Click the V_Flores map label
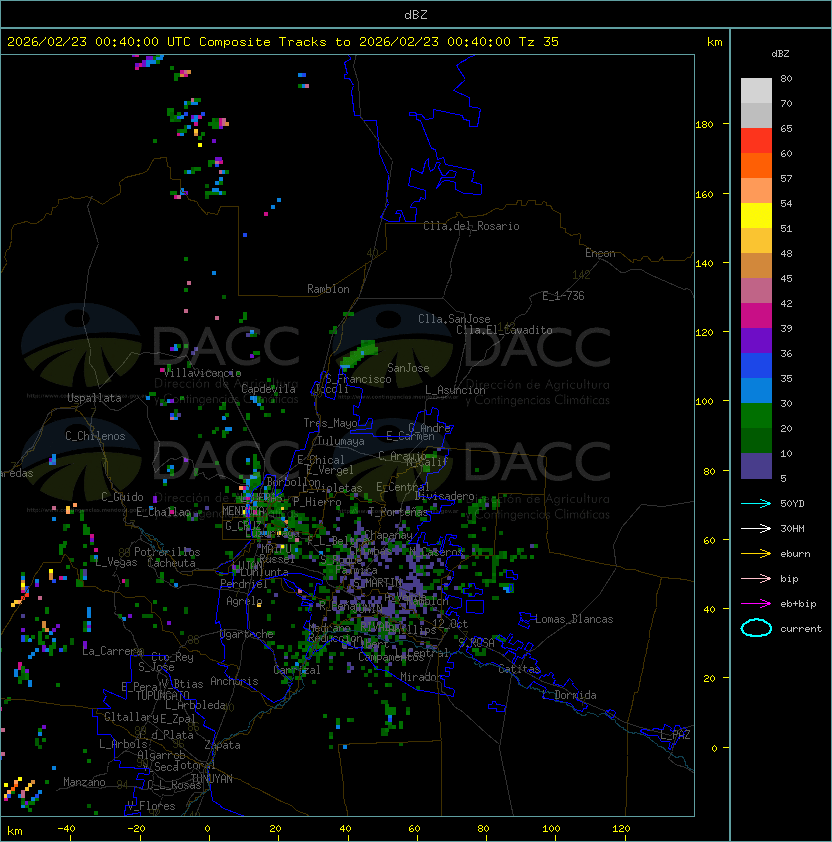The image size is (832, 842). (151, 806)
